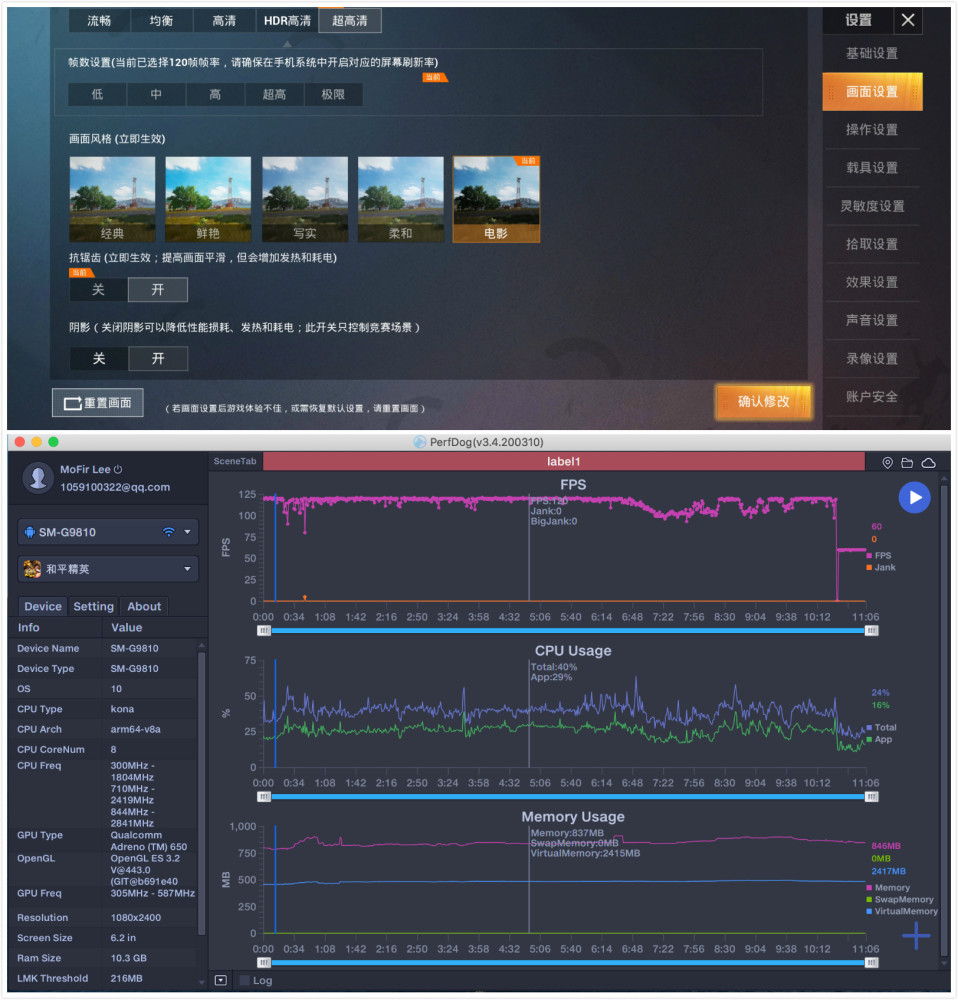Enable the Log checkbox
This screenshot has width=958, height=1000.
tap(244, 980)
